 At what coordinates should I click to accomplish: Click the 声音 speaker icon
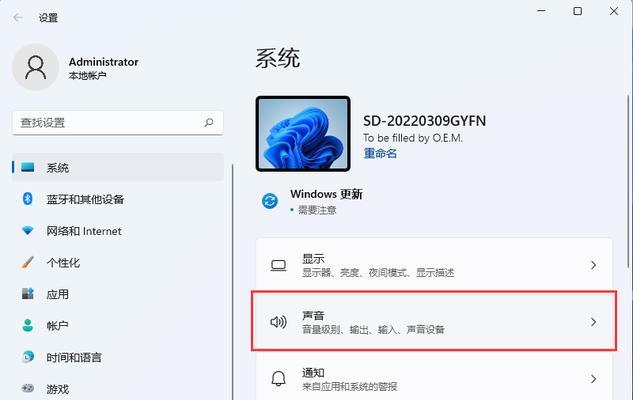279,322
